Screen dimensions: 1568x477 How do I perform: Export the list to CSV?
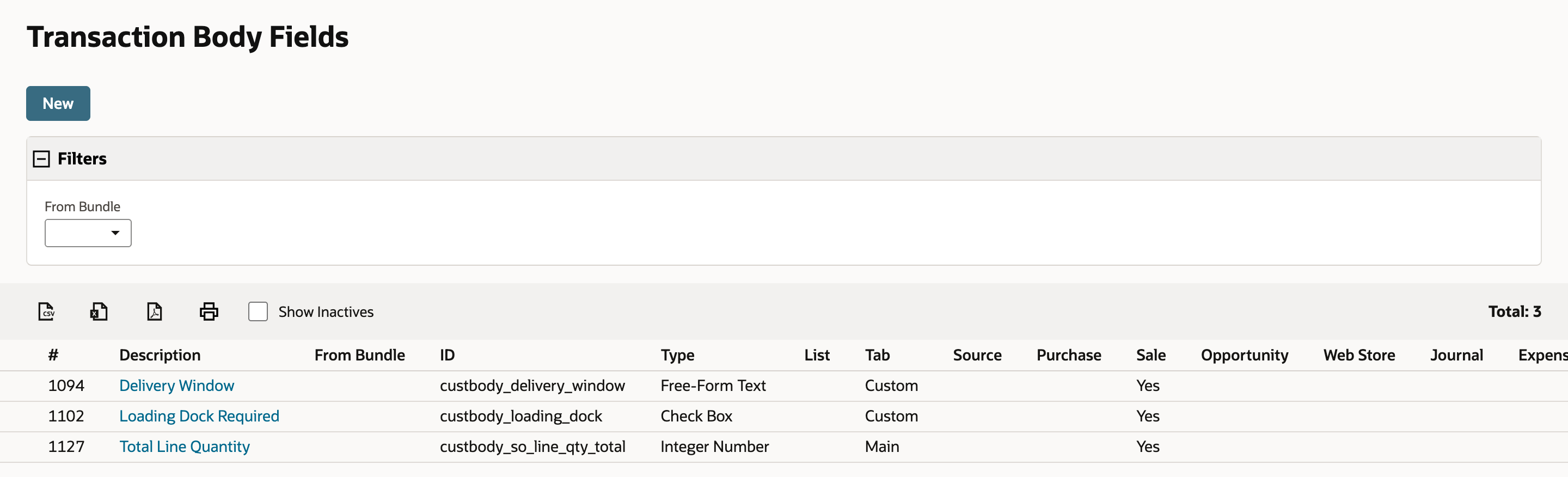coord(46,311)
